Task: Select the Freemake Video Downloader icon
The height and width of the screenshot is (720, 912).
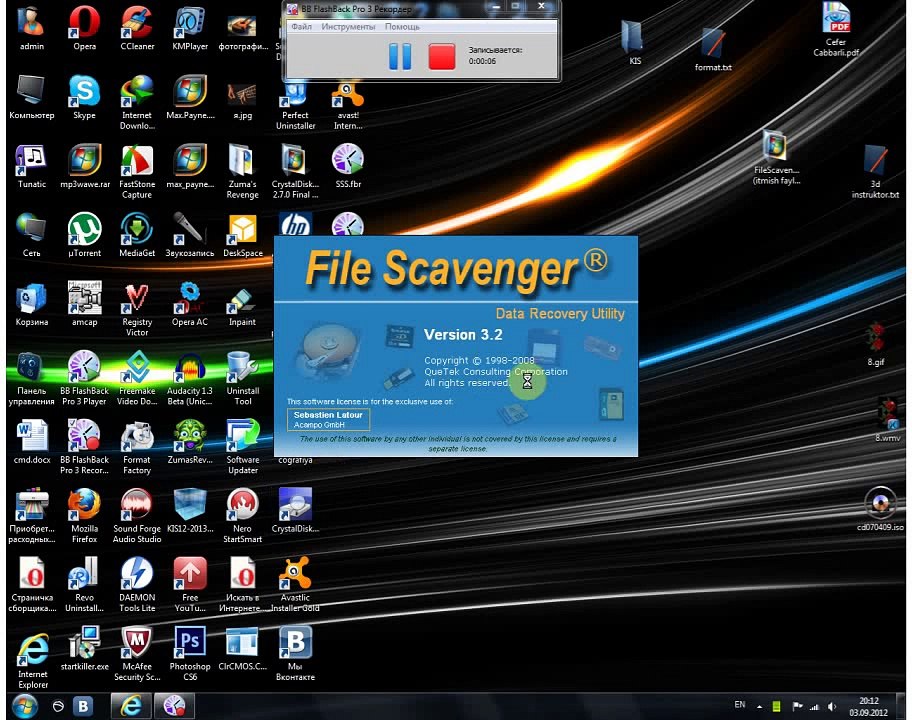Action: (x=137, y=377)
